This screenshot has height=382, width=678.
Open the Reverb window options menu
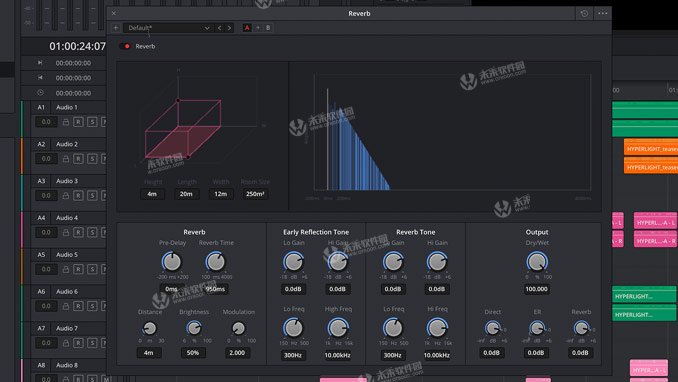tap(602, 13)
